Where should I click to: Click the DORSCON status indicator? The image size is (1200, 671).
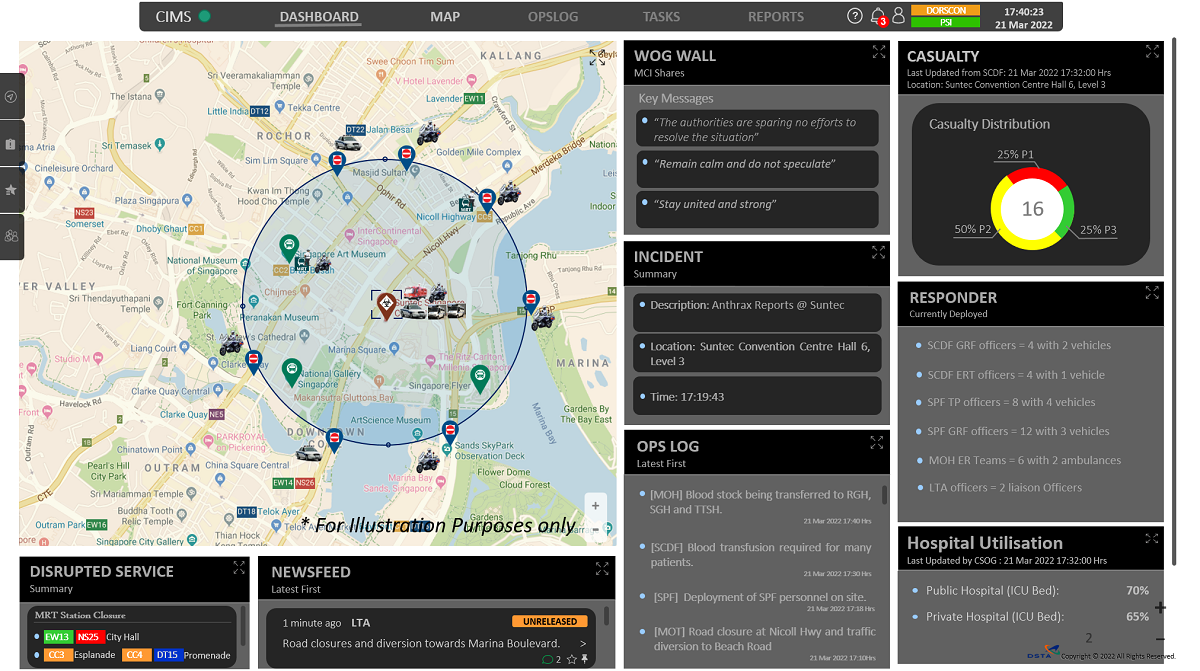tap(945, 10)
